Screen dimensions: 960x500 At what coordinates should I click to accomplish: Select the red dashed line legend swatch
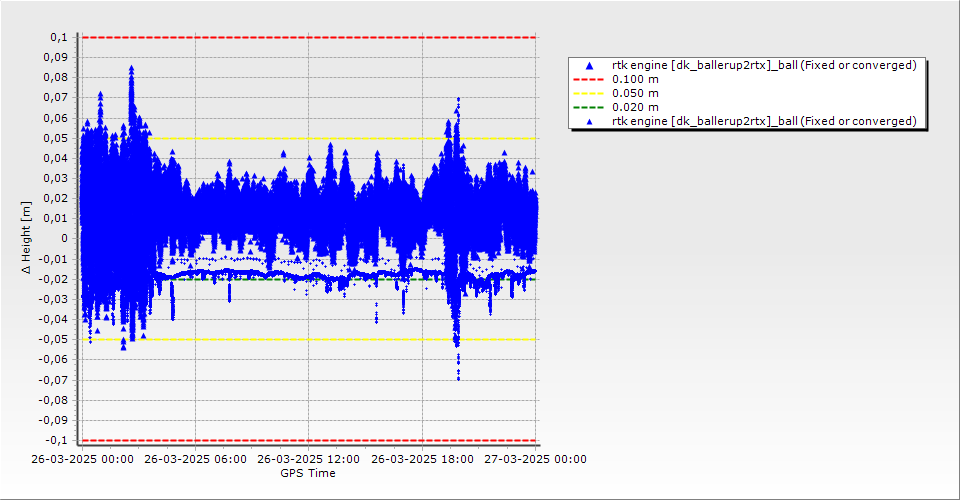(x=588, y=80)
